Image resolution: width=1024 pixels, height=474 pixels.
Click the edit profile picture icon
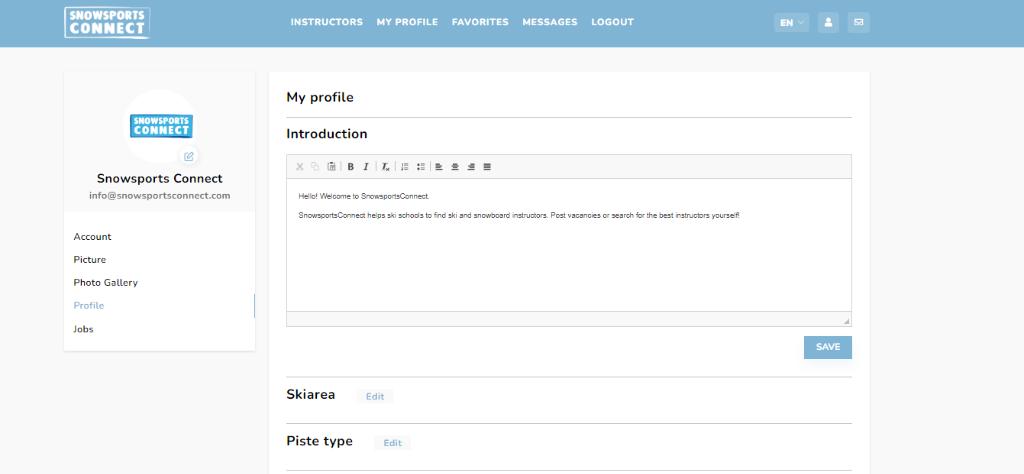point(189,156)
